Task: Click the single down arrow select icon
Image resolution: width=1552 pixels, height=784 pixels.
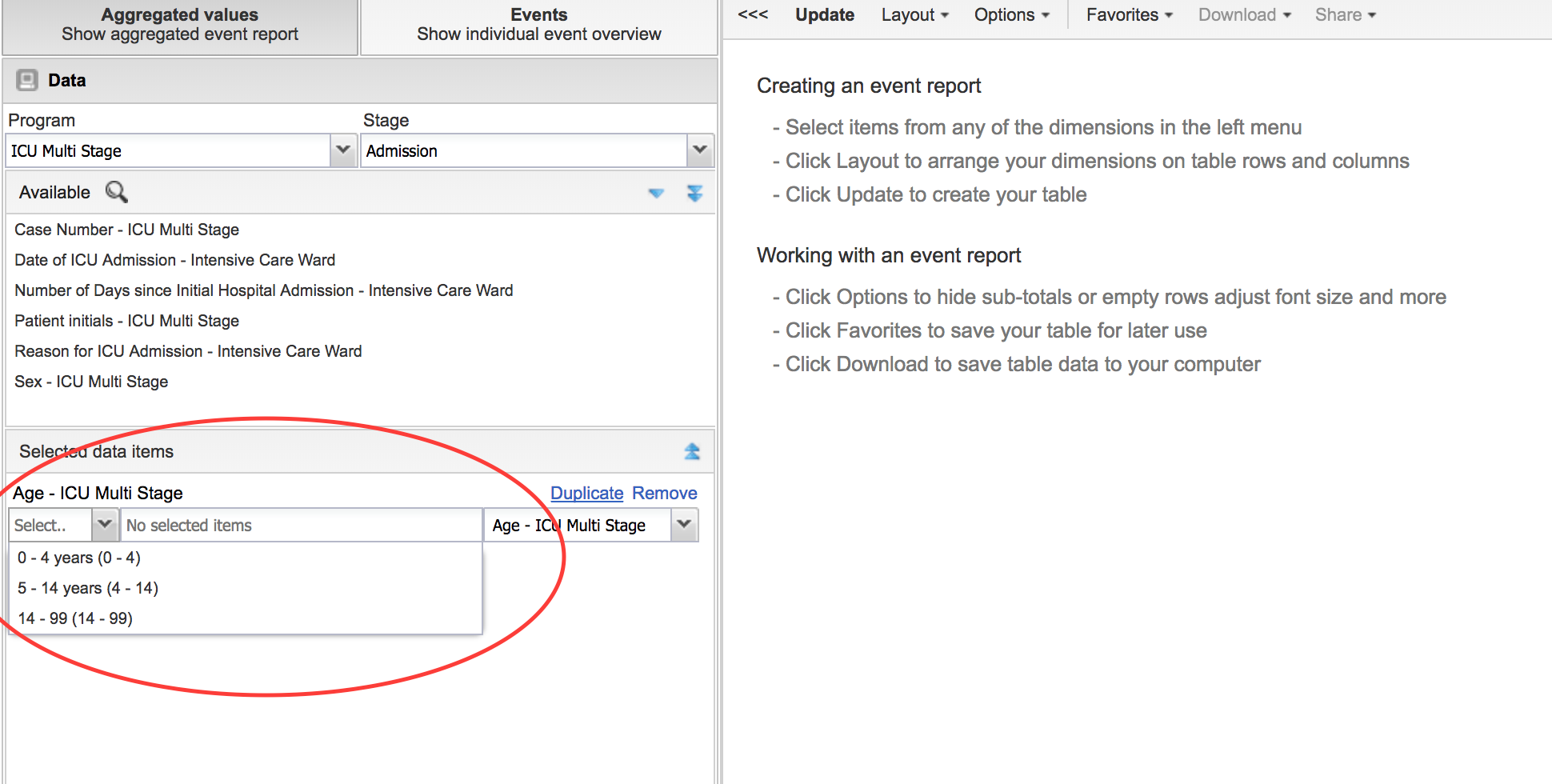Action: coord(656,193)
